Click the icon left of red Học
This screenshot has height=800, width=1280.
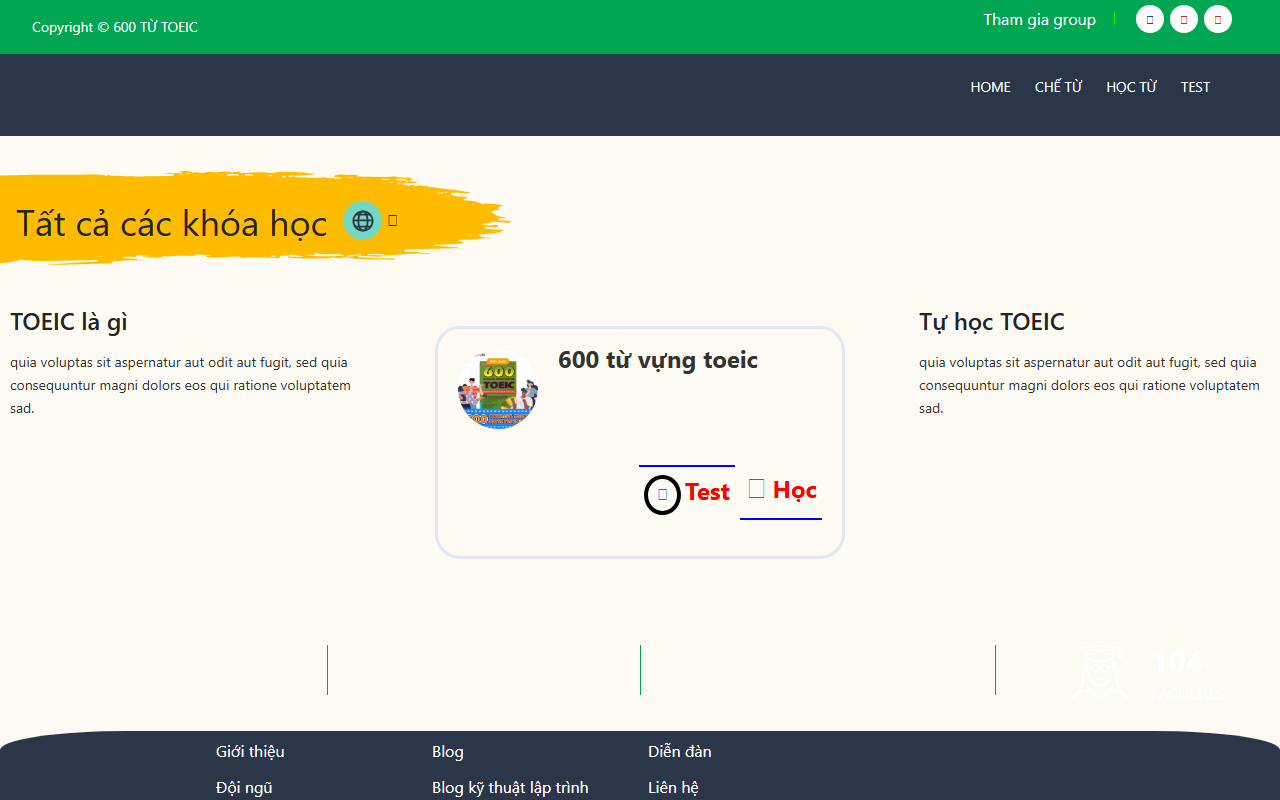(757, 489)
